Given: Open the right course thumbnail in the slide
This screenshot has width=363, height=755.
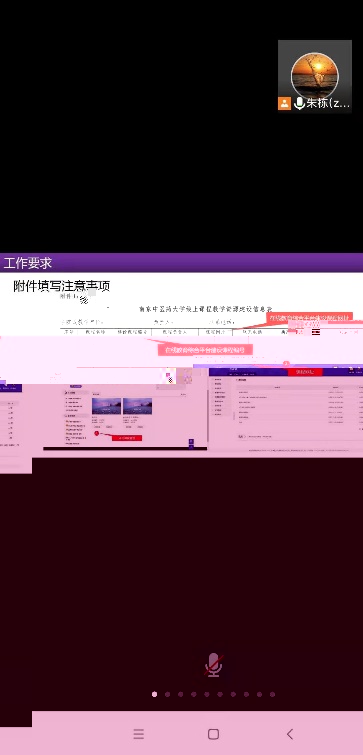Looking at the screenshot, I should pyautogui.click(x=138, y=406).
